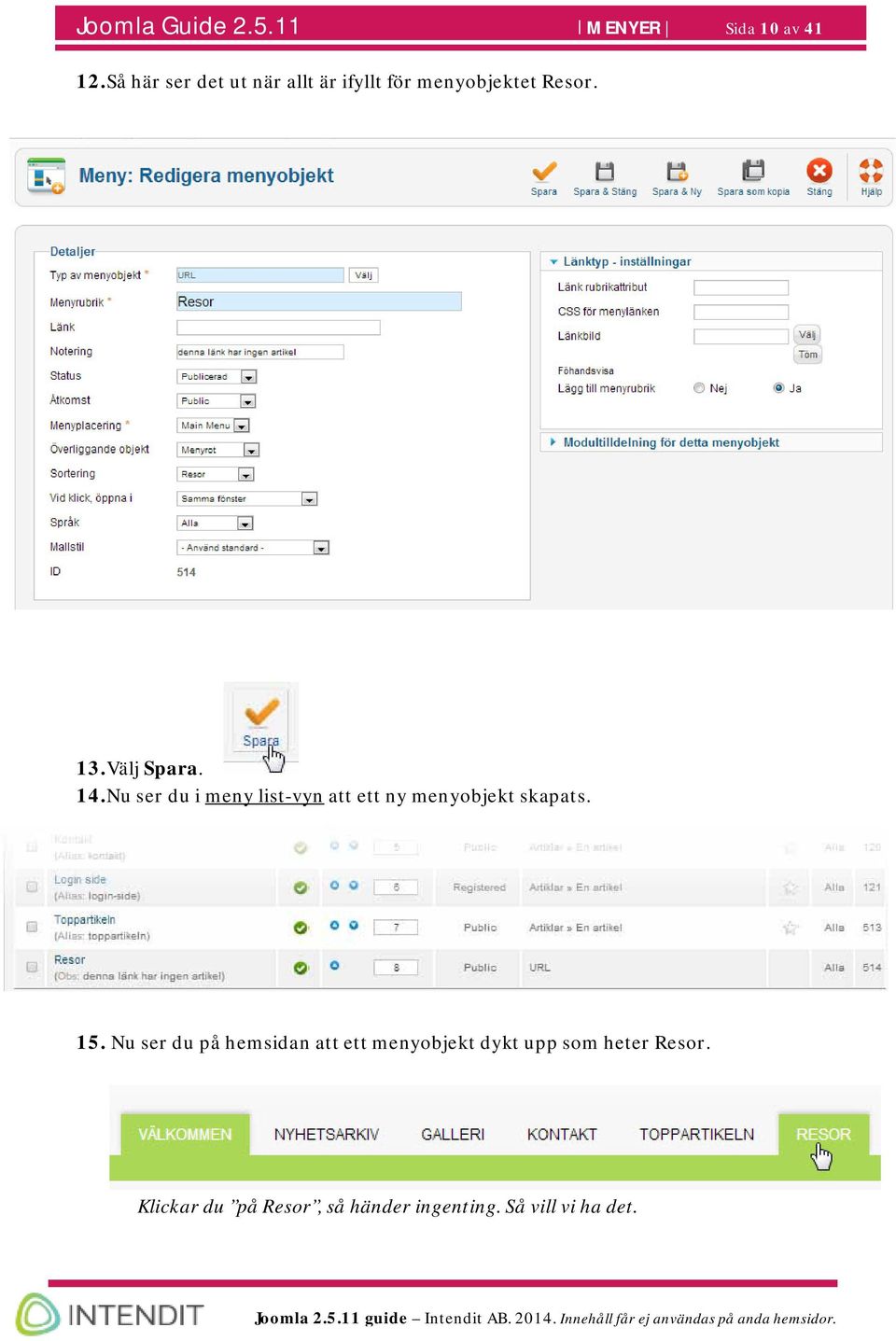Image resolution: width=896 pixels, height=1341 pixels.
Task: Click the Spara som kopia toolbar icon
Action: 753,177
